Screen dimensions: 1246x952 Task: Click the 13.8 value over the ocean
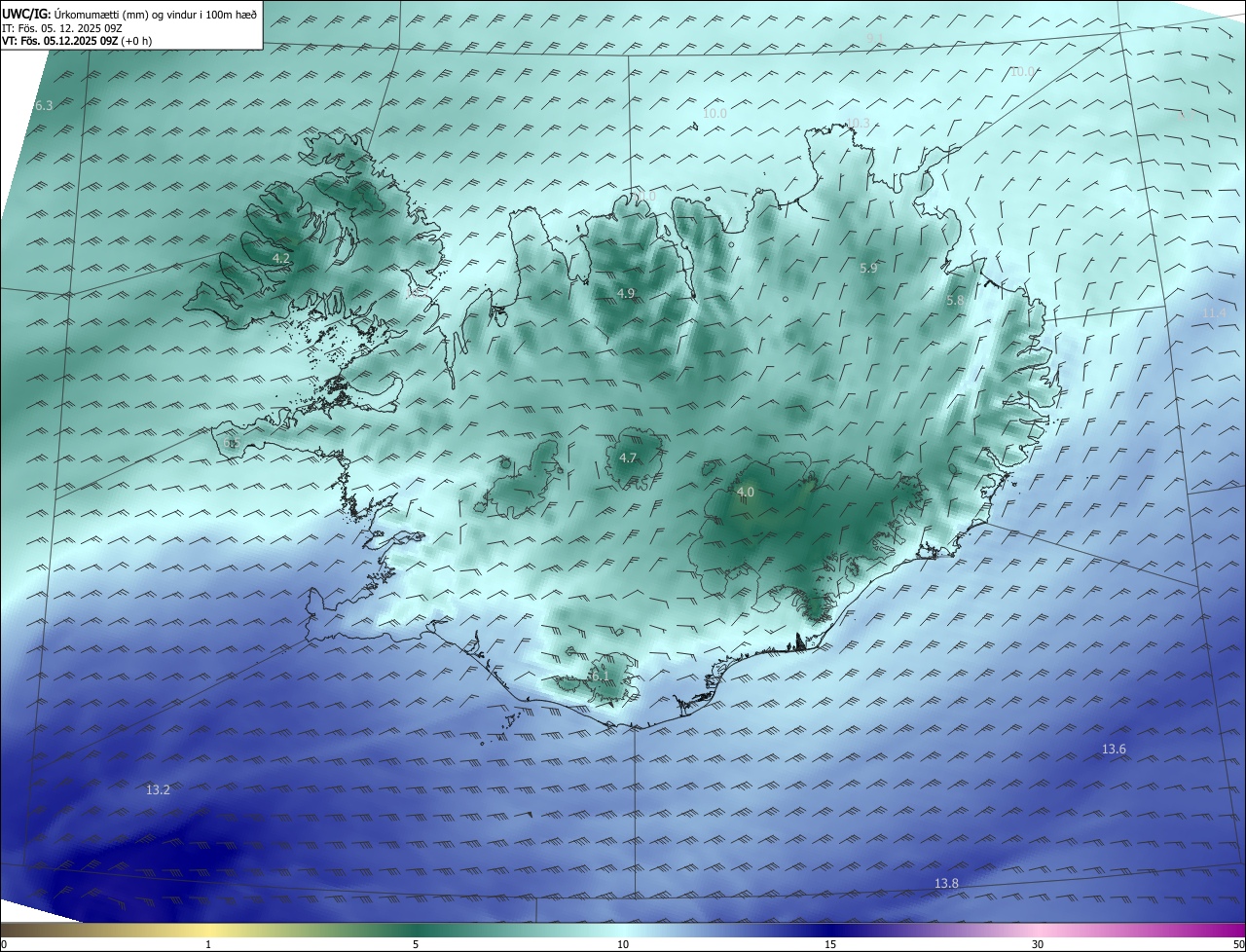pos(946,883)
